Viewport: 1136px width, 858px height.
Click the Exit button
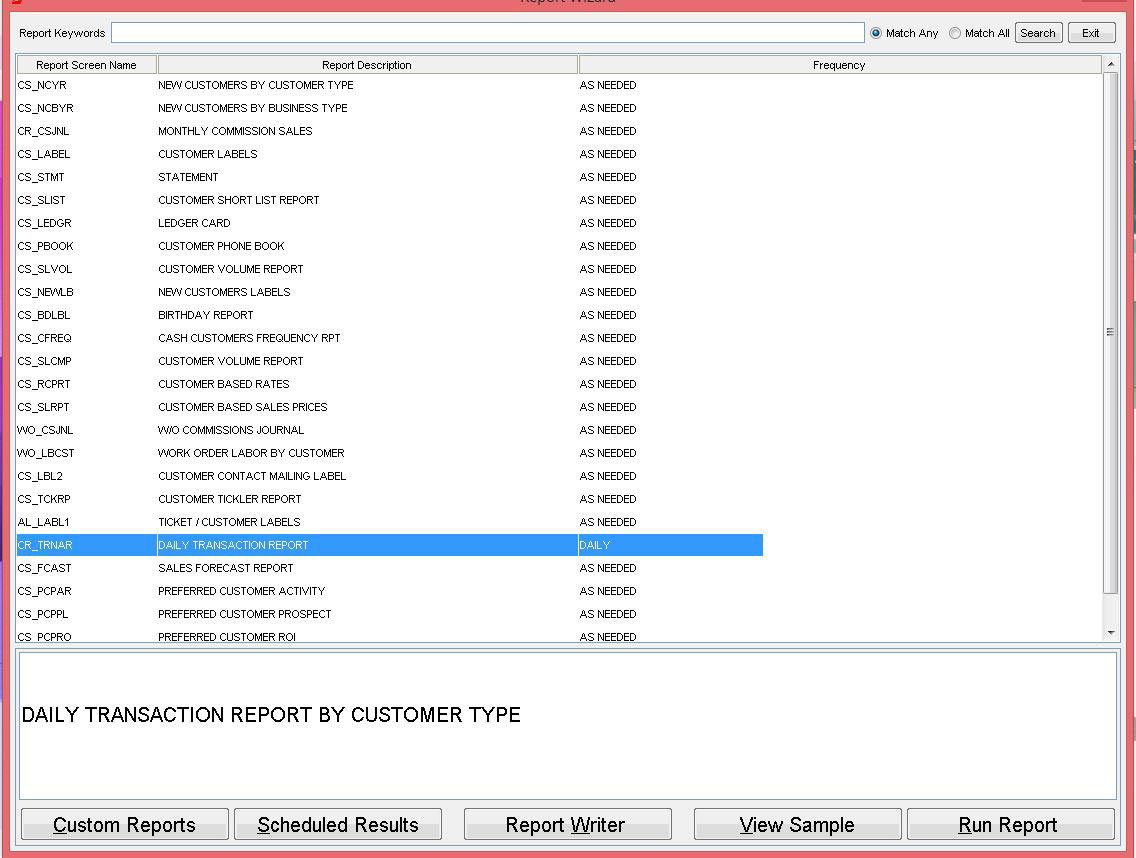point(1091,33)
